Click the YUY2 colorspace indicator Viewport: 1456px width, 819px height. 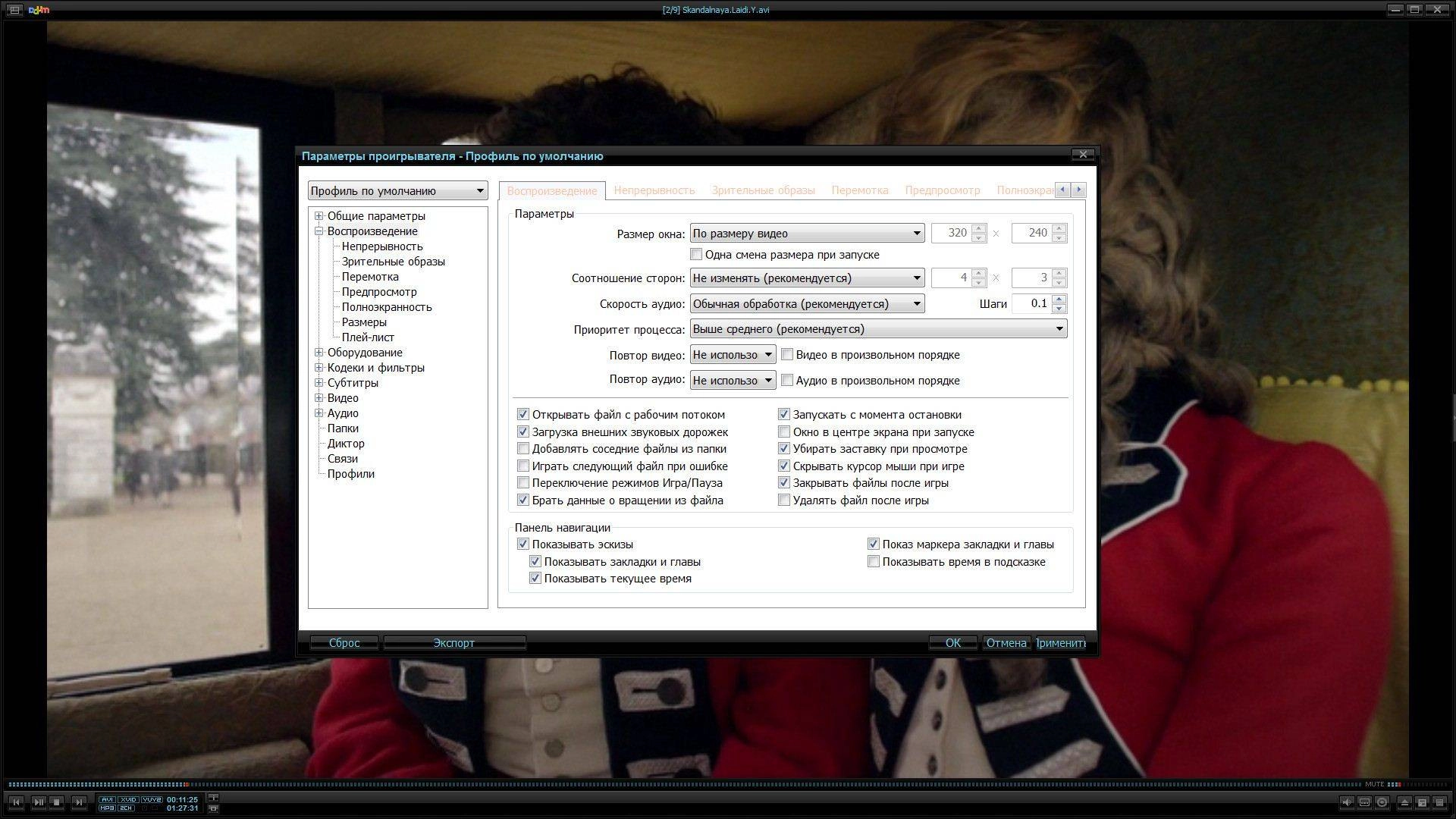[152, 799]
